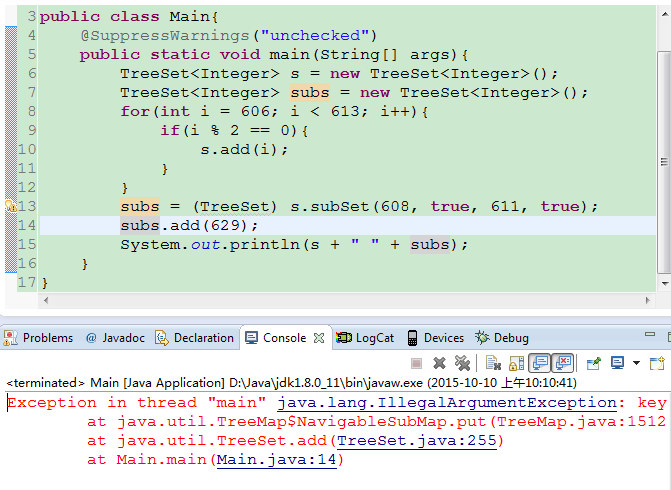
Task: Click 'TreeMap$NavigableSubMap.put' stack trace line
Action: click(376, 422)
